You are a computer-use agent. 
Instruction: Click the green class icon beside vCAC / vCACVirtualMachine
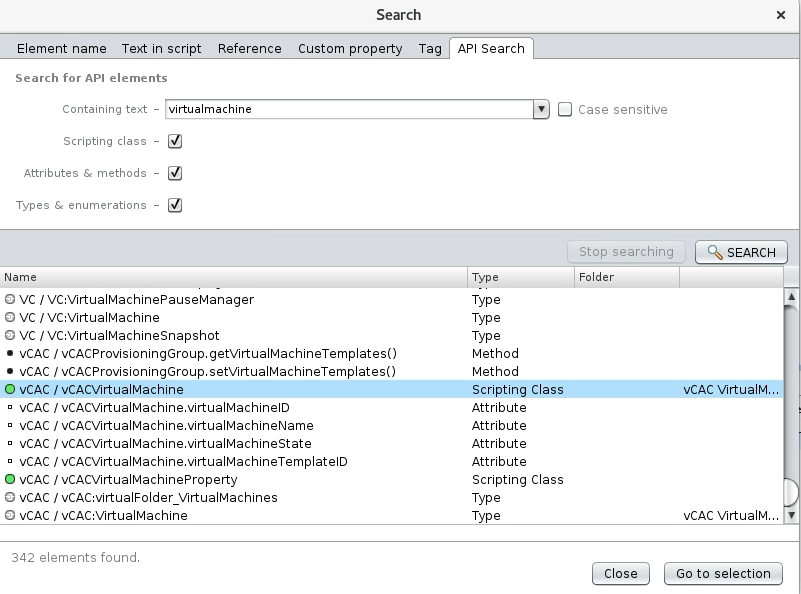coord(10,389)
